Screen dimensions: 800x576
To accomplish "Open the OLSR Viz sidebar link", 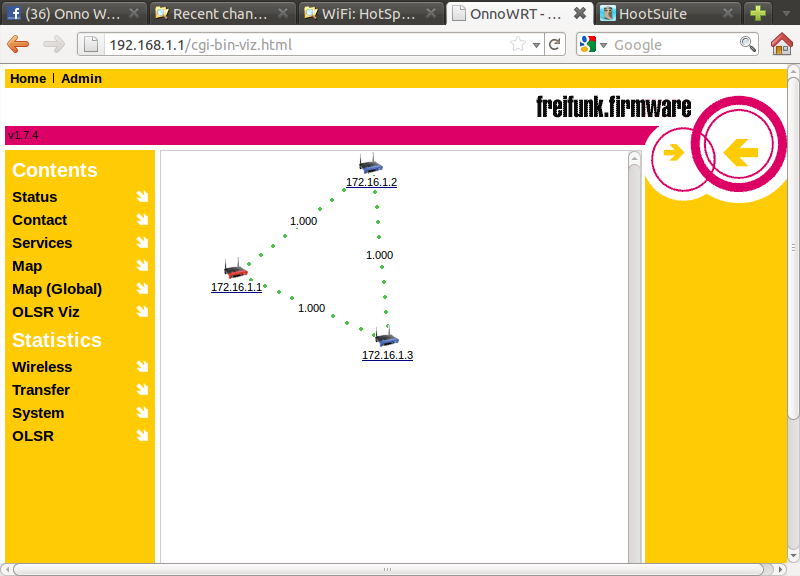I will pos(46,312).
